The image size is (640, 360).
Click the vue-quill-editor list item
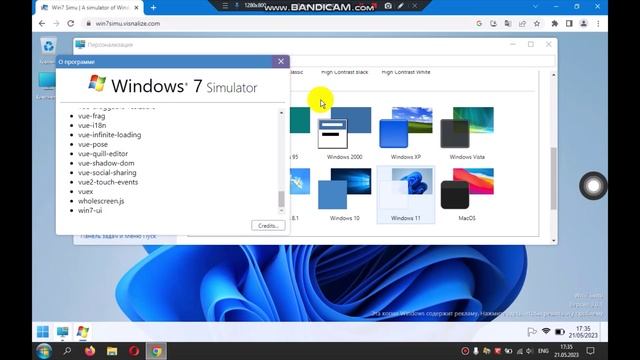tap(103, 153)
